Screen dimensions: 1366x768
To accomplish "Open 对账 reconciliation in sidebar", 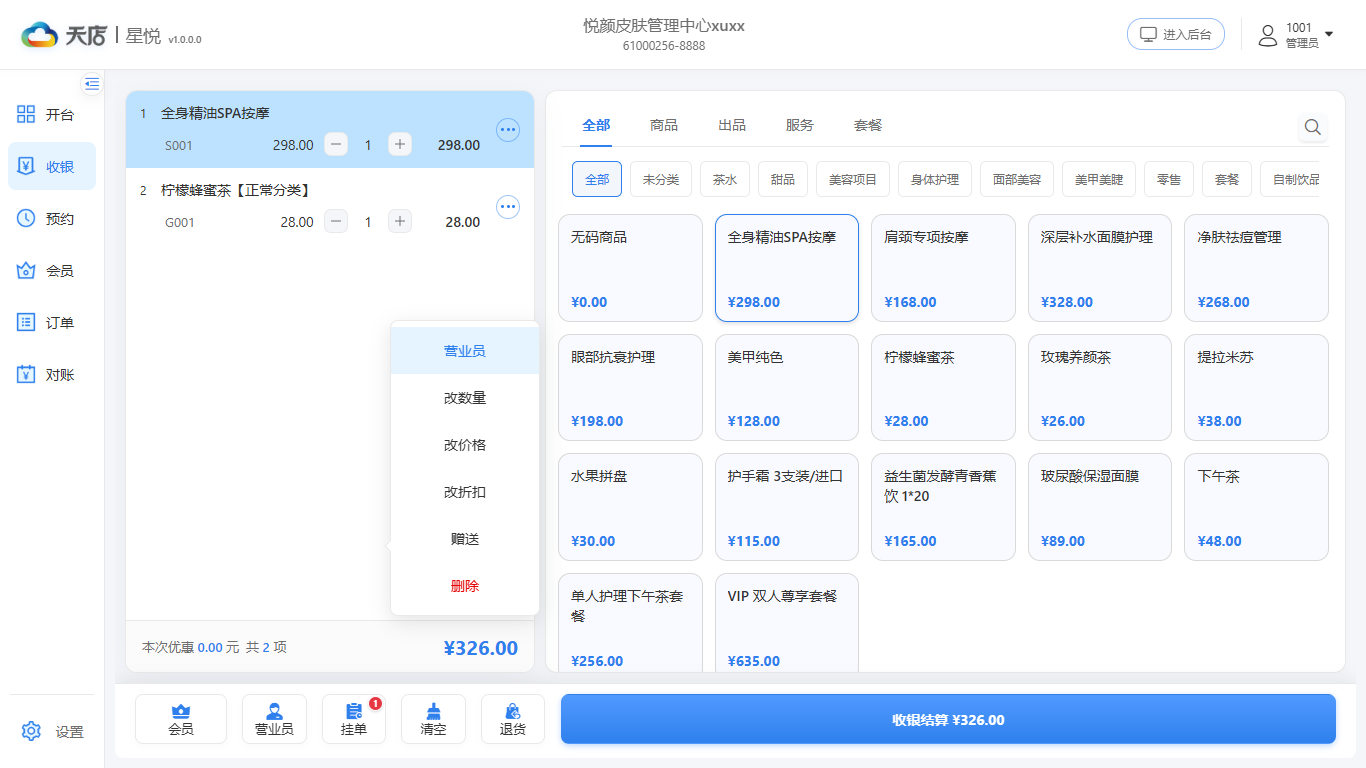I will [52, 374].
